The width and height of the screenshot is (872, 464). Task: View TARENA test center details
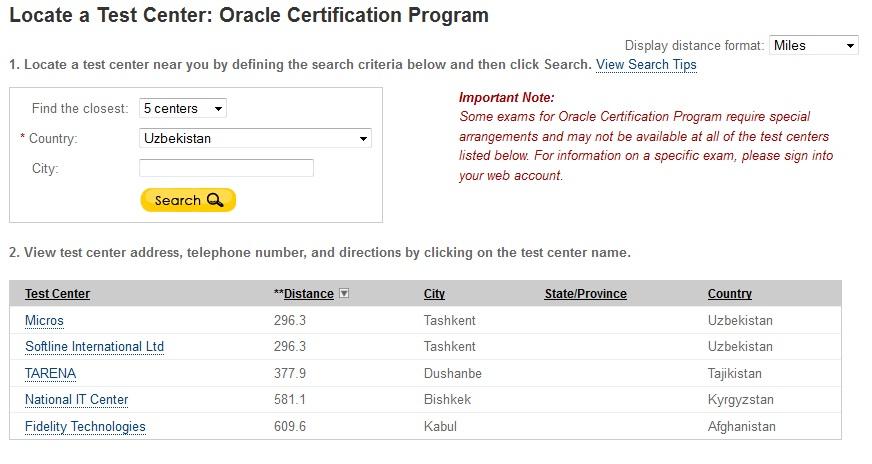[50, 373]
